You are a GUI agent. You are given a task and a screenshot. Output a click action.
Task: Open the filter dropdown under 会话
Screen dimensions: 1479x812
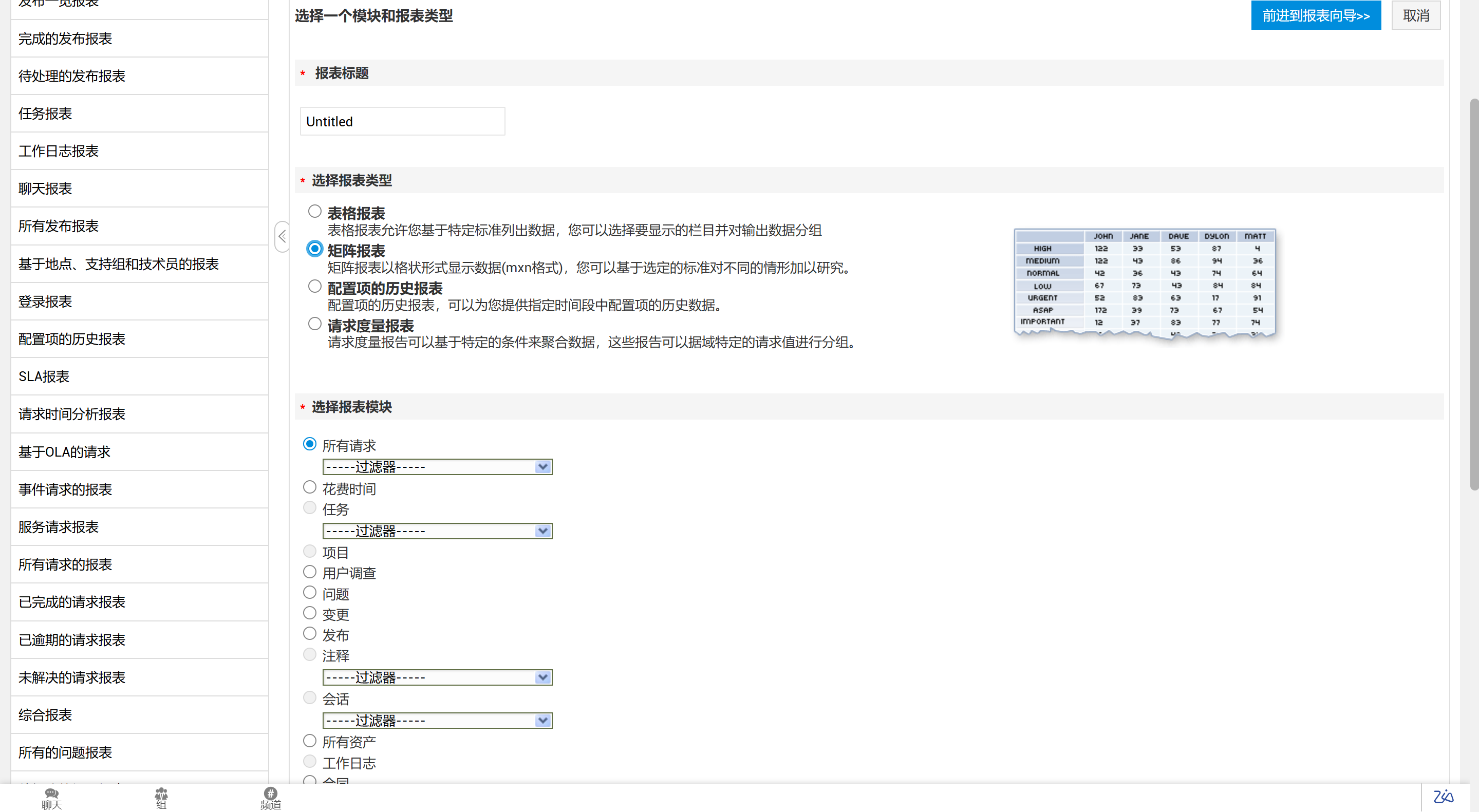437,720
